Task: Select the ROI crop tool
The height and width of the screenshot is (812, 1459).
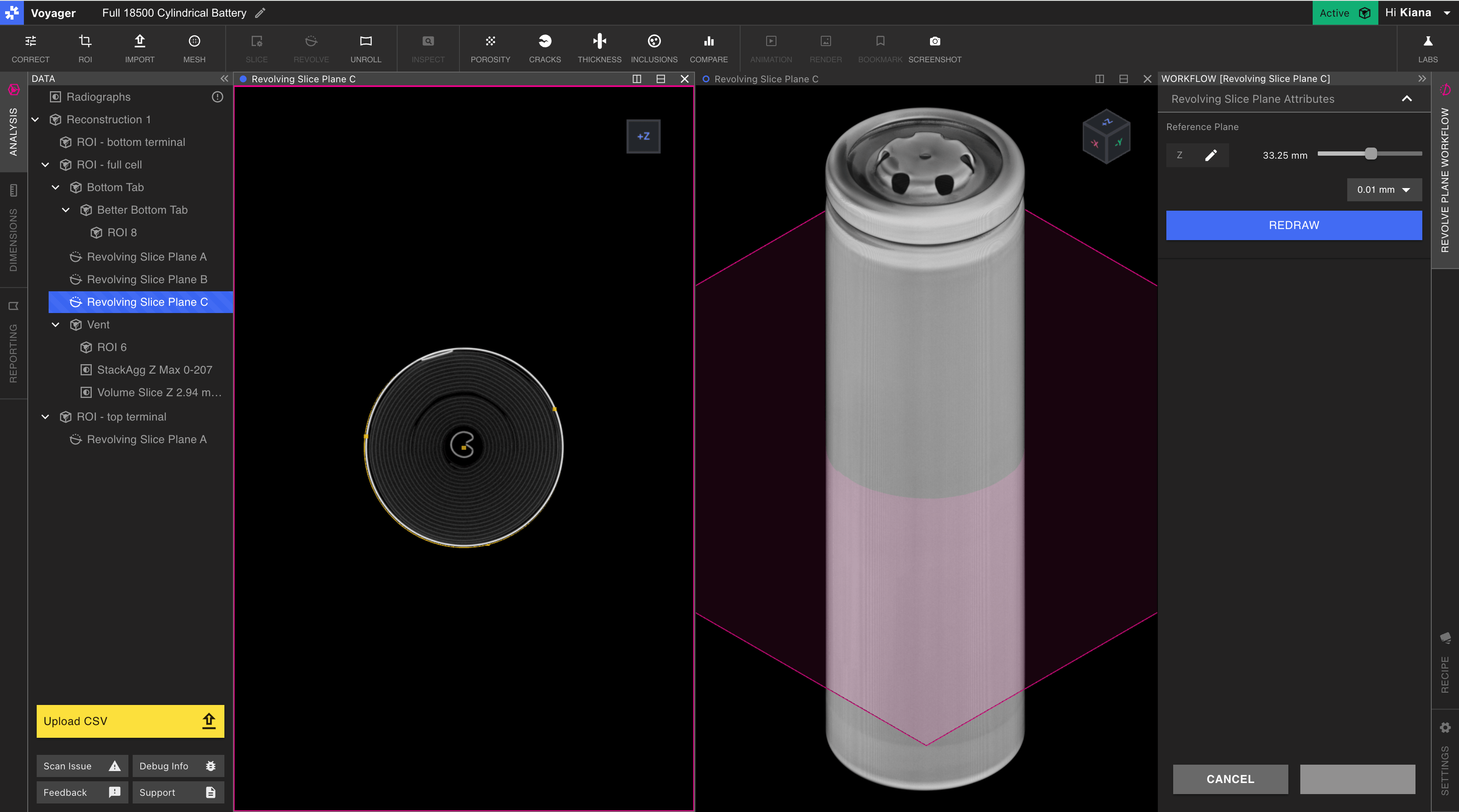Action: 85,48
